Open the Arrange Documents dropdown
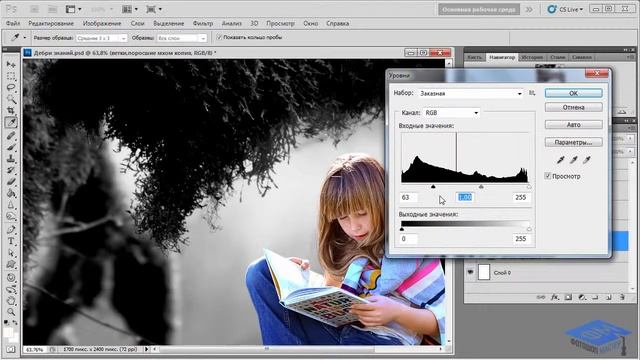640x360 pixels. point(130,9)
